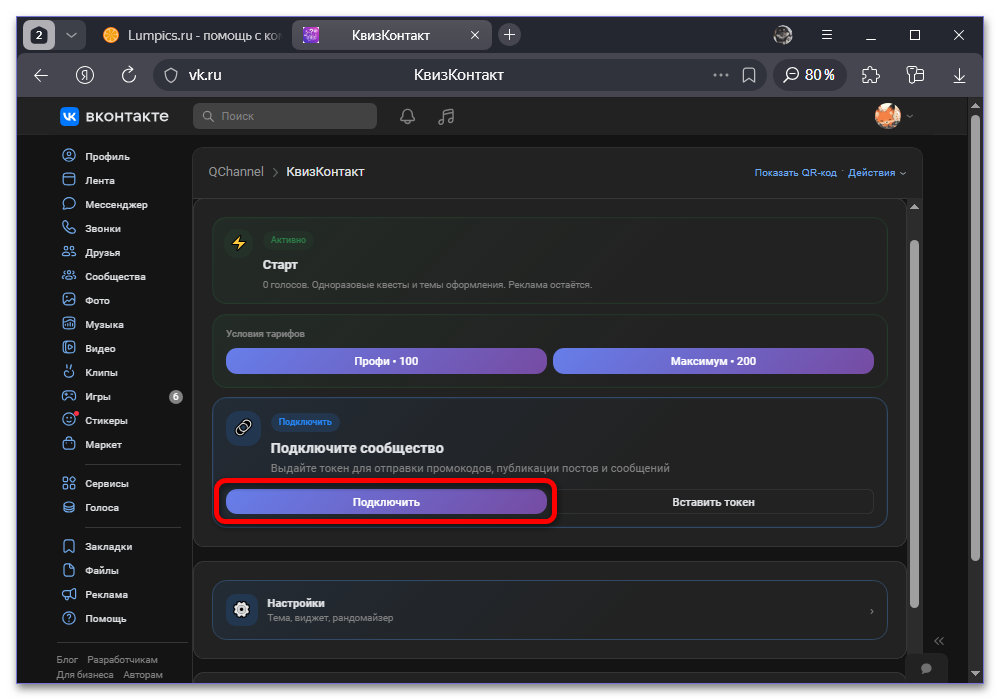This screenshot has height=700, width=1000.
Task: Open Закладки bookmarks
Action: click(x=97, y=546)
